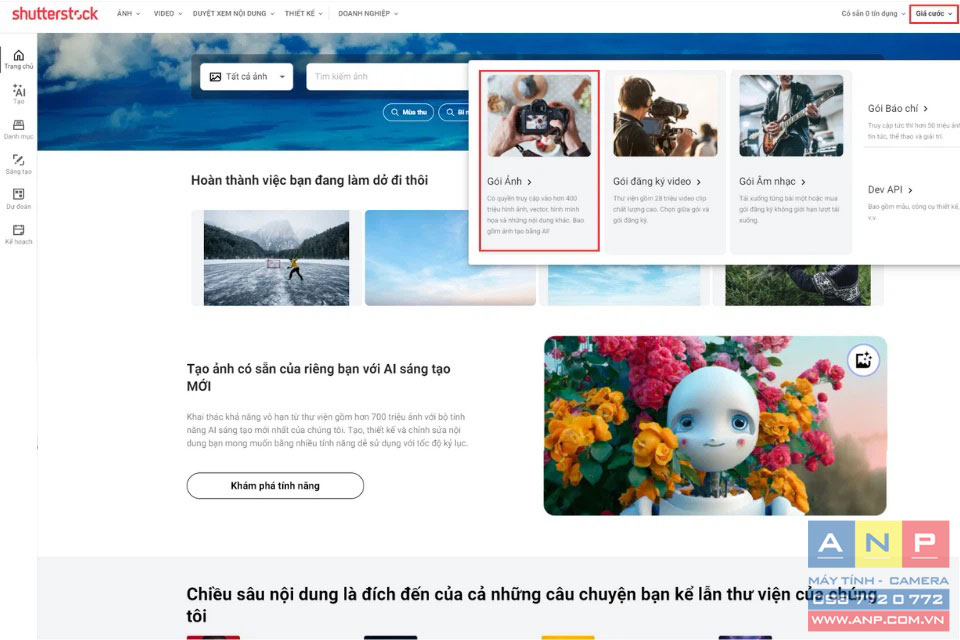Open the VIDEO menu dropdown

[168, 13]
